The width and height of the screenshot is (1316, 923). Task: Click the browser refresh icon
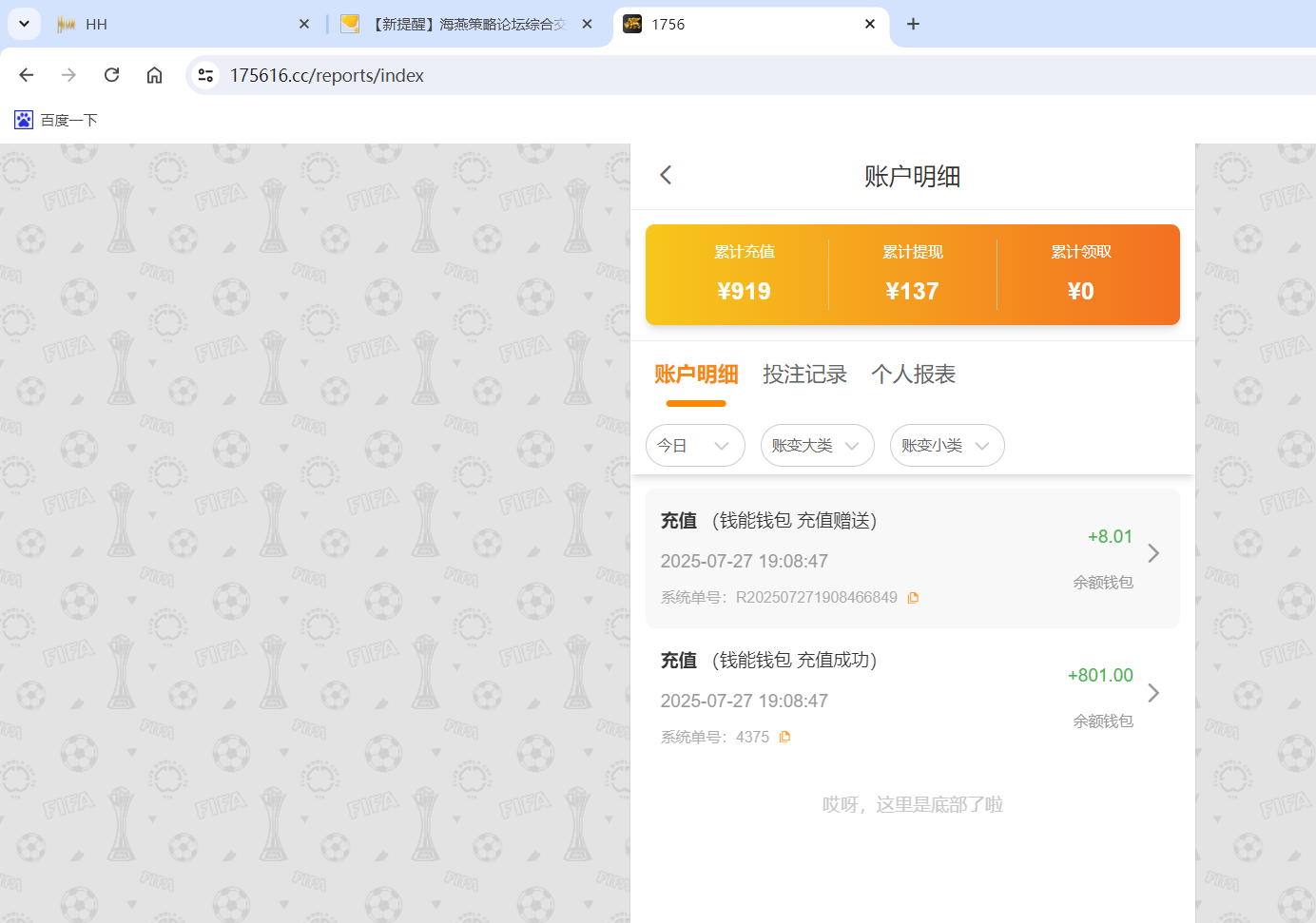click(111, 75)
